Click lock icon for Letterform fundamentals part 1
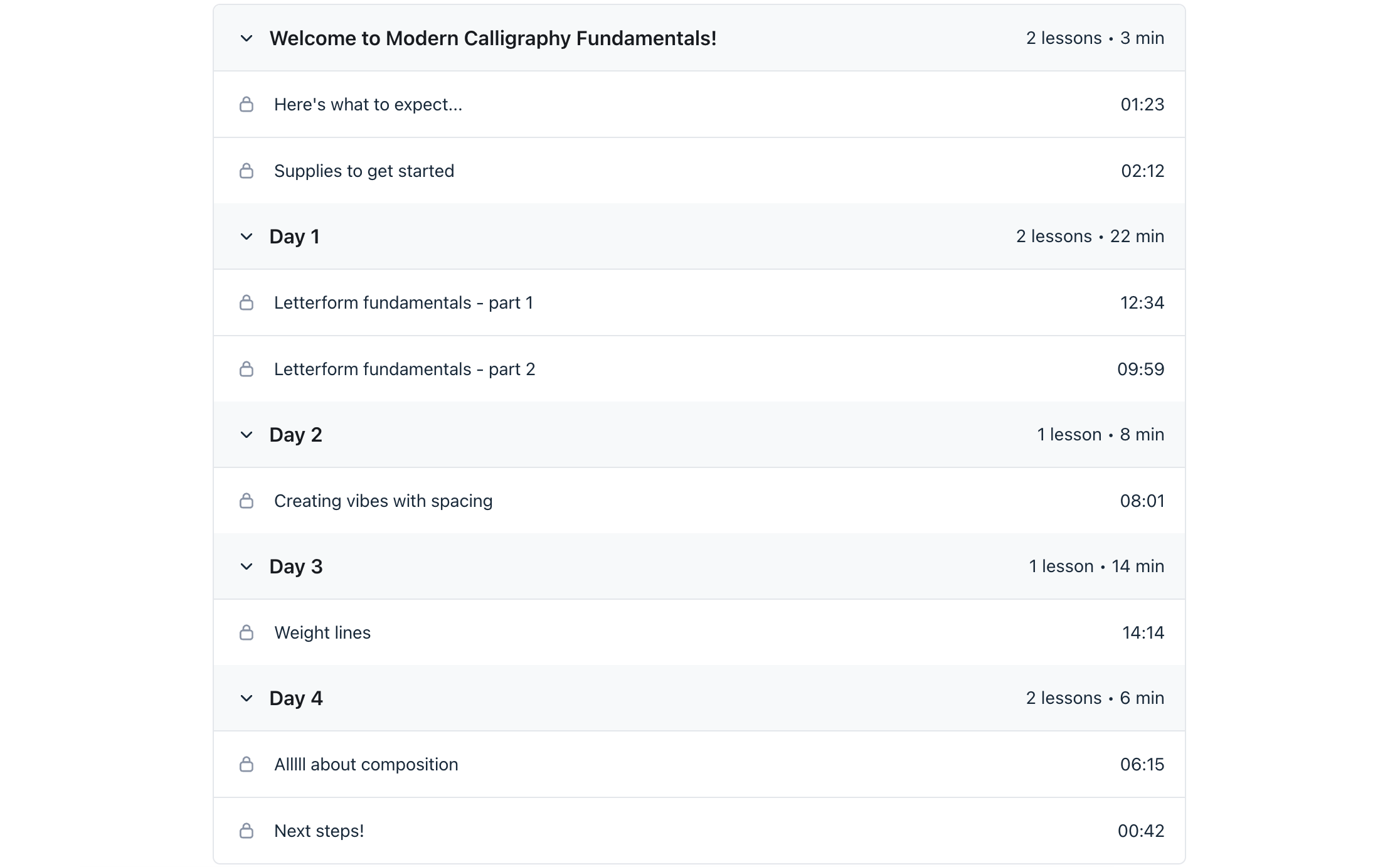The height and width of the screenshot is (867, 1400). click(x=247, y=302)
